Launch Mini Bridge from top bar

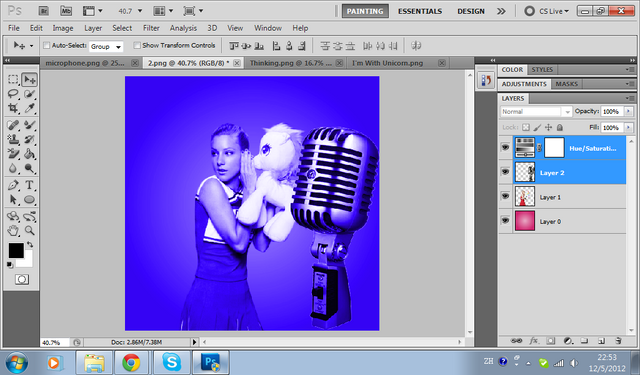(x=66, y=11)
